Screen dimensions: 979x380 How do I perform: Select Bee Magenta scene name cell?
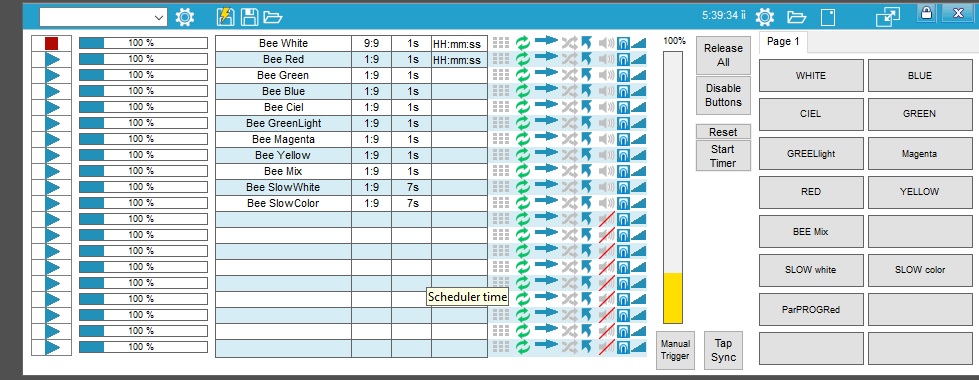[283, 139]
